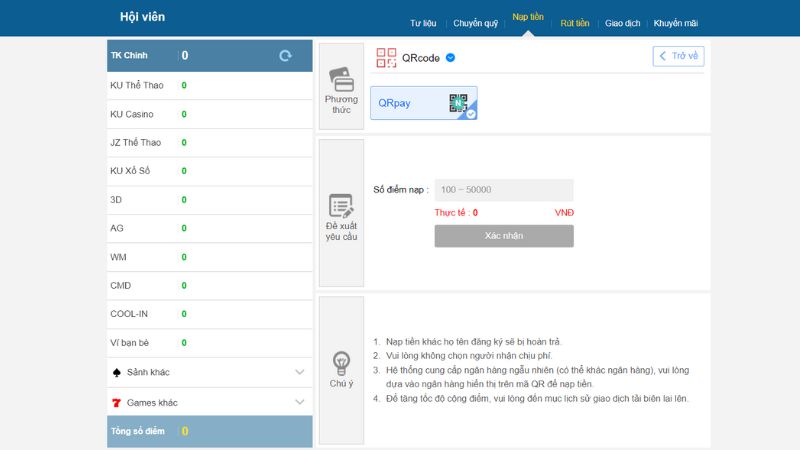Select the KU Casino wallet row
The height and width of the screenshot is (450, 800).
[x=210, y=114]
